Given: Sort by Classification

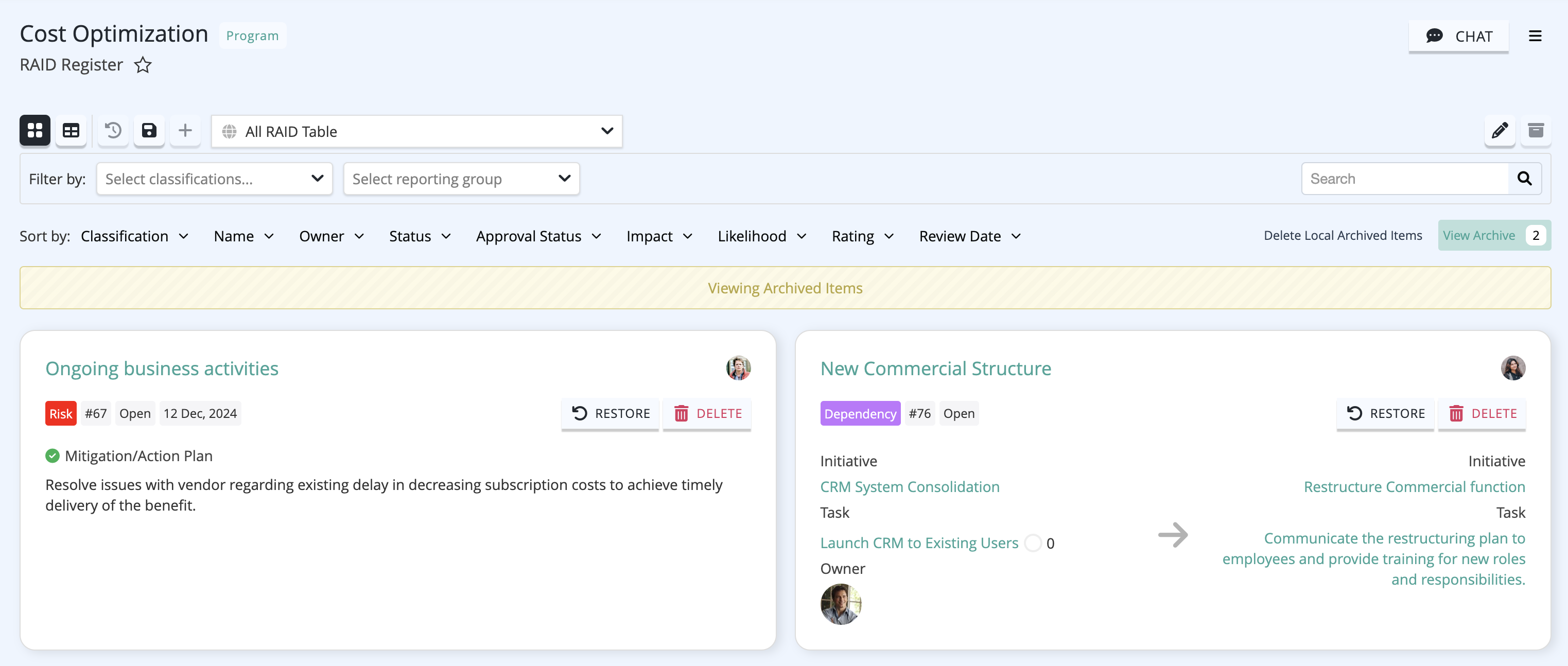Looking at the screenshot, I should pyautogui.click(x=134, y=236).
